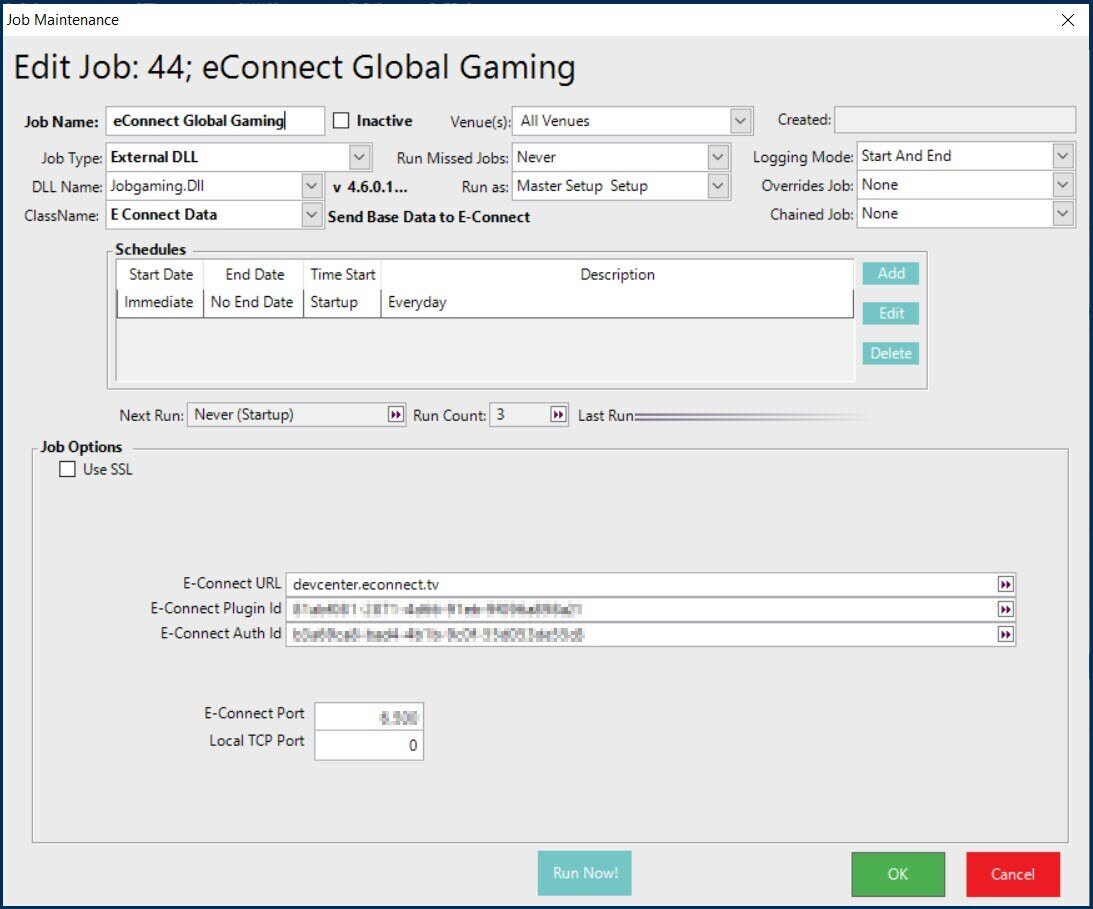
Task: Click the Time Start column header
Action: coord(342,275)
